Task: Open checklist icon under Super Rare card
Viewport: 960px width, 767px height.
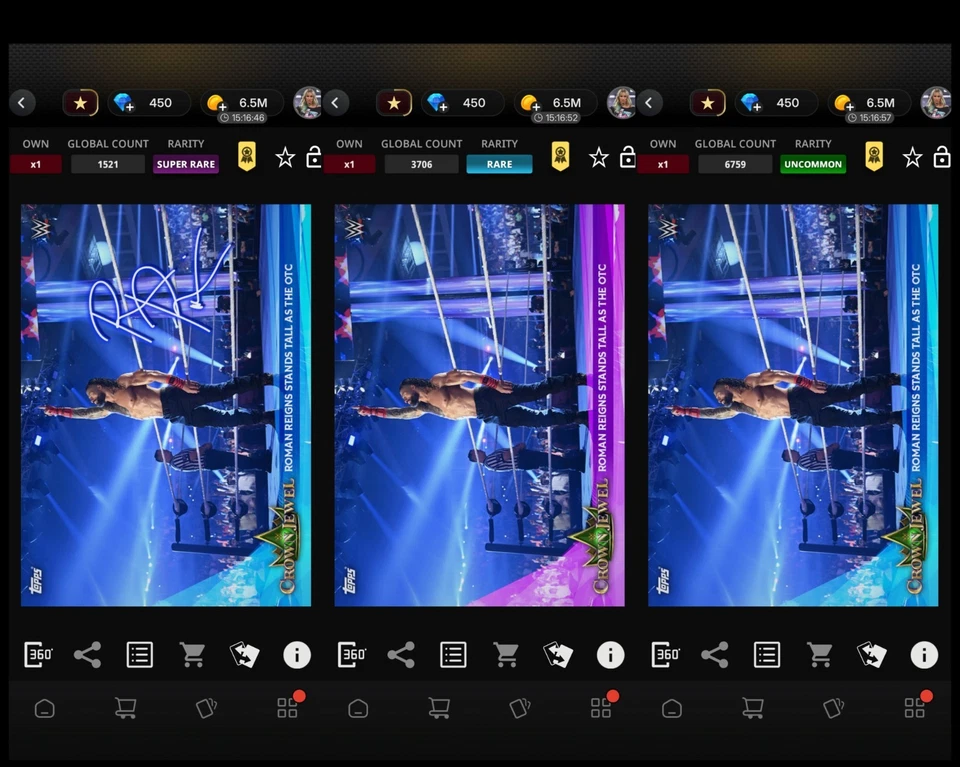Action: click(140, 654)
